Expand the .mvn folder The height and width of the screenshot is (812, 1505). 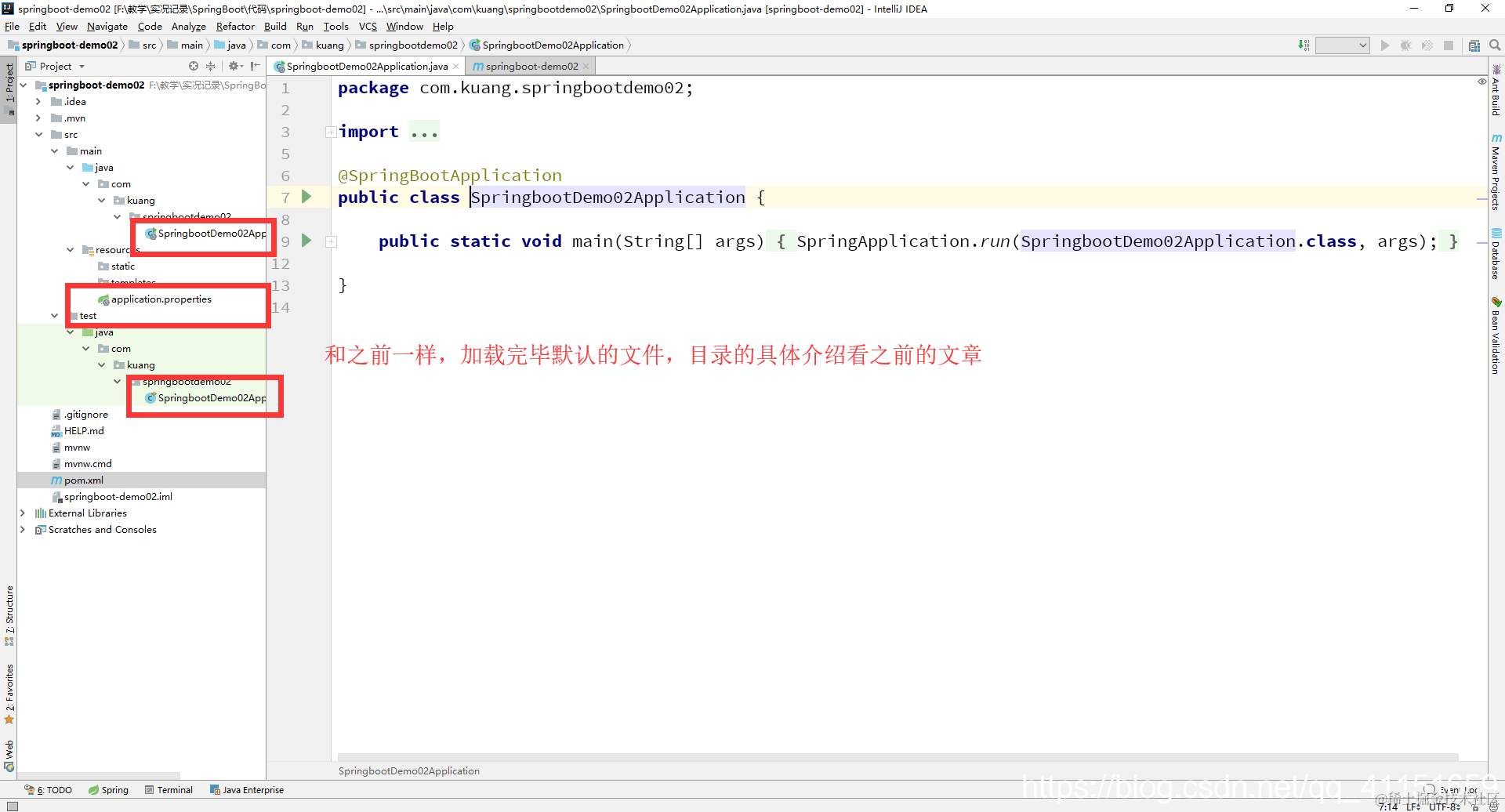38,118
